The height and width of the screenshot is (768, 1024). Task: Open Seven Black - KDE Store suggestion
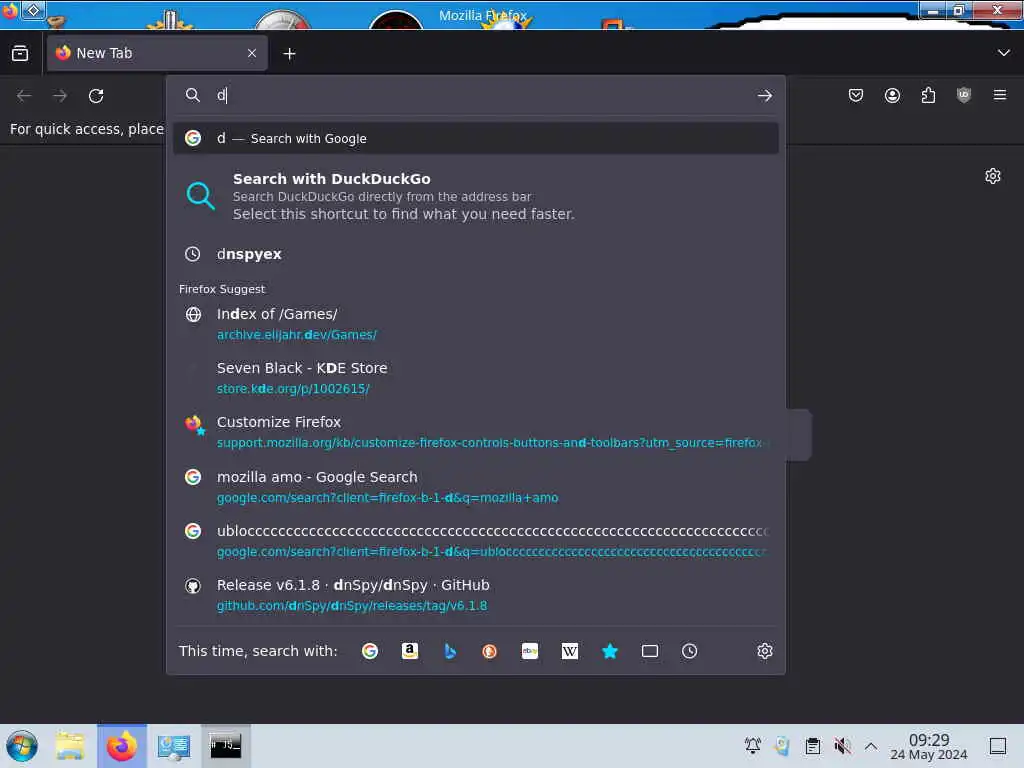click(475, 378)
